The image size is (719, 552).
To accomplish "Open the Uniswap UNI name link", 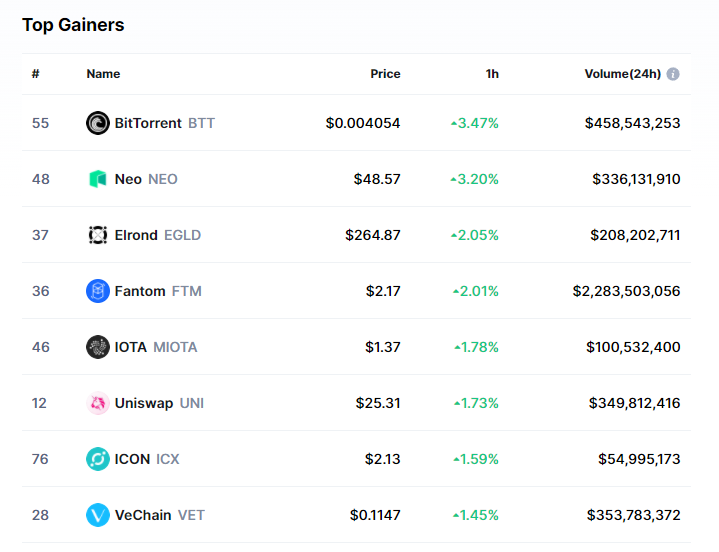I will pyautogui.click(x=159, y=403).
